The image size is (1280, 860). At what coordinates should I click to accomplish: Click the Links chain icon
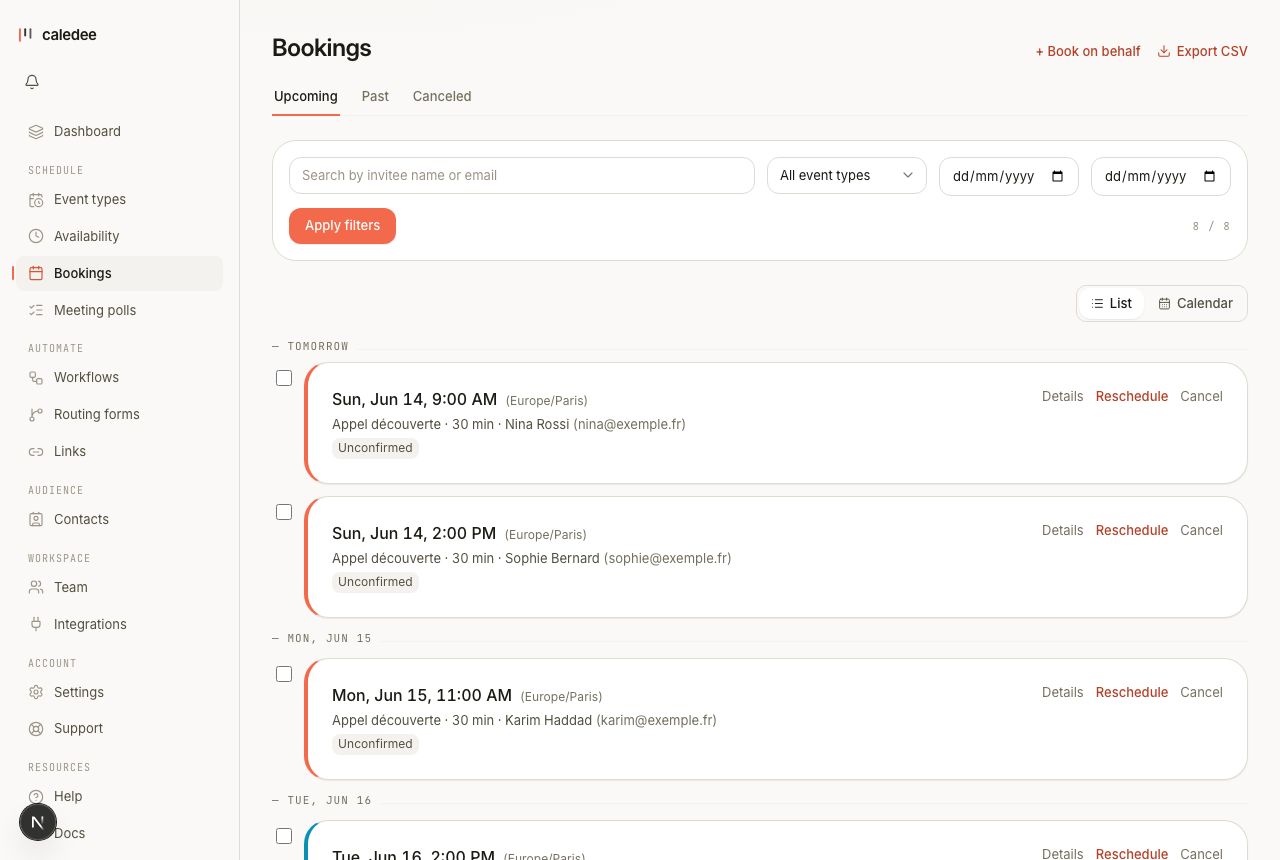pyautogui.click(x=36, y=451)
